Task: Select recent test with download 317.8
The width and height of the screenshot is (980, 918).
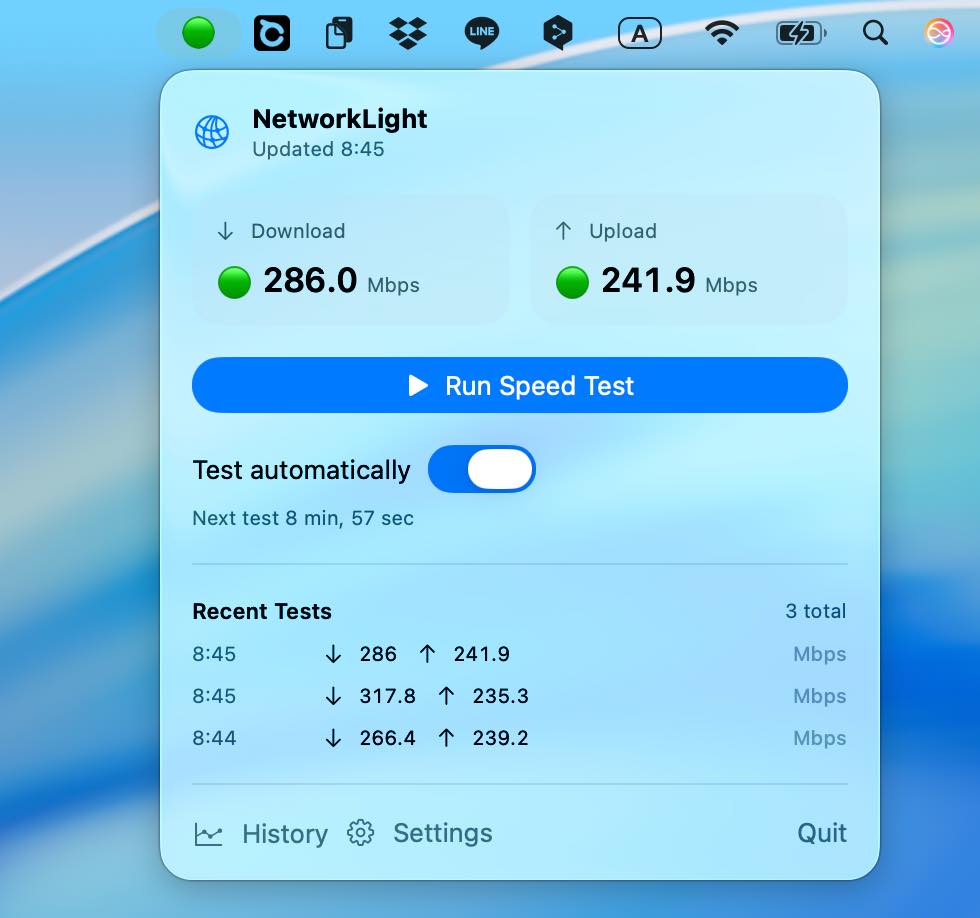Action: 519,696
